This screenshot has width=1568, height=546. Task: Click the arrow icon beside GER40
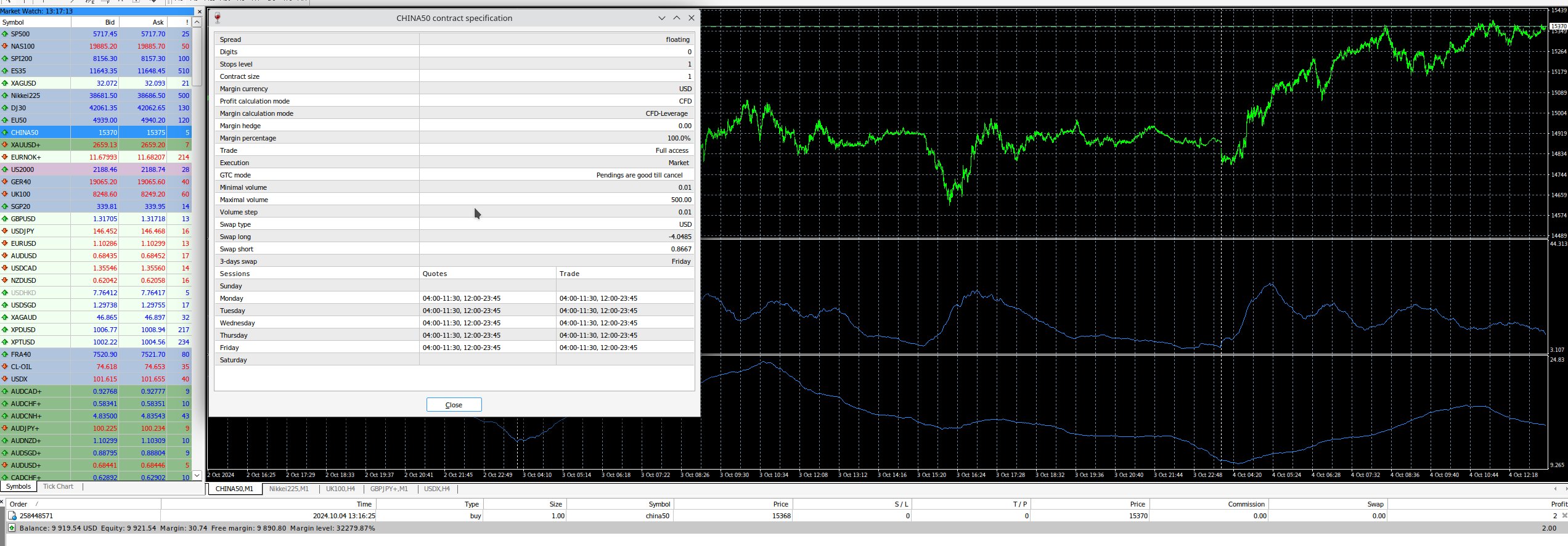coord(5,182)
